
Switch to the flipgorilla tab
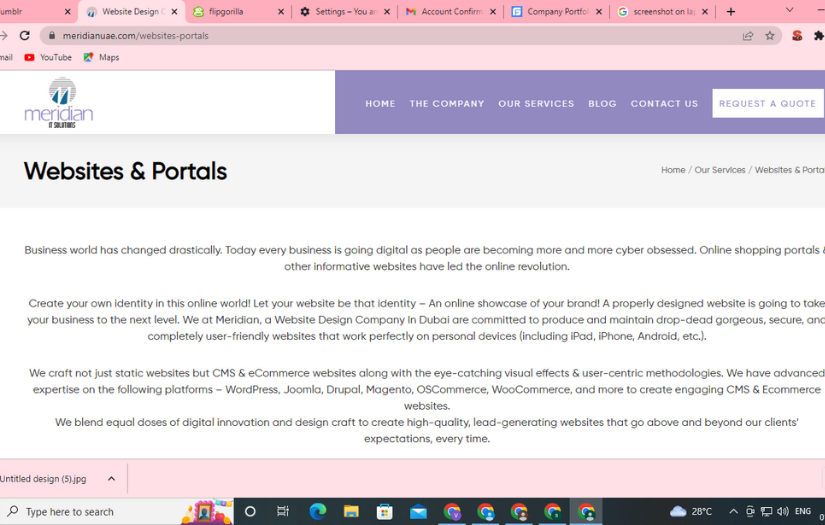[x=238, y=12]
